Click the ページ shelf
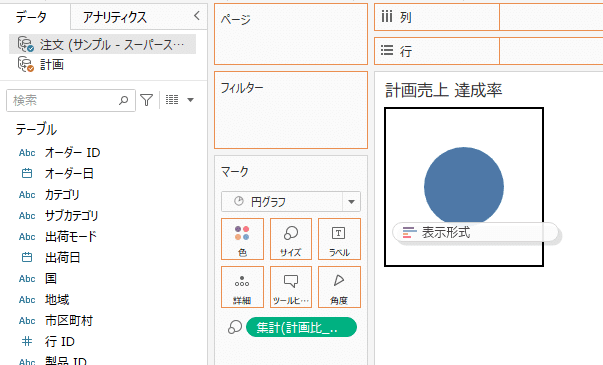The image size is (603, 365). tap(291, 34)
